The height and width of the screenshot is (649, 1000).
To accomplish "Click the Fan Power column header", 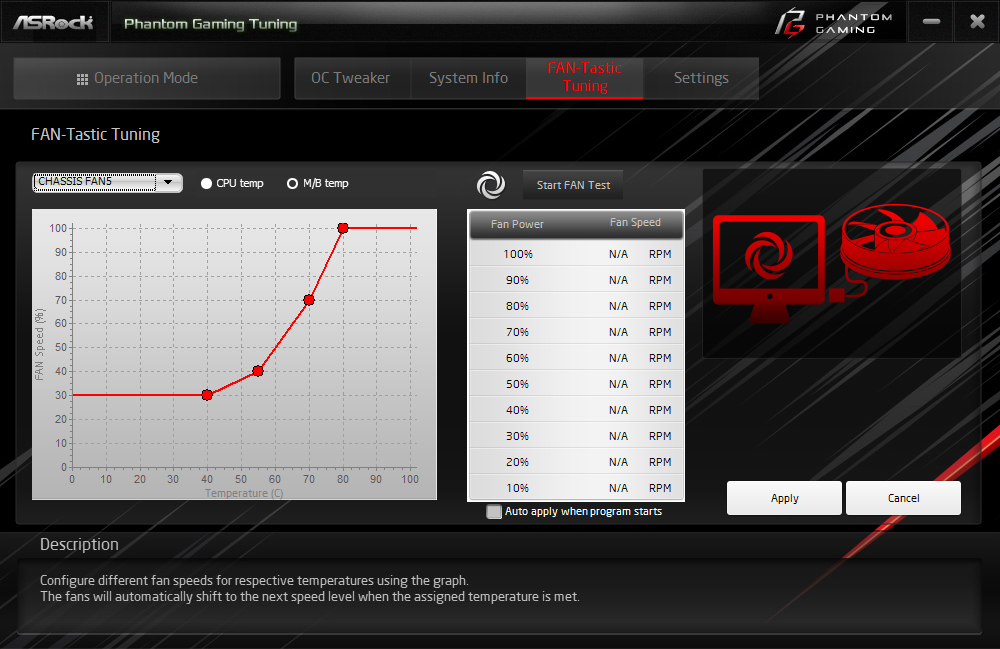I will click(517, 224).
